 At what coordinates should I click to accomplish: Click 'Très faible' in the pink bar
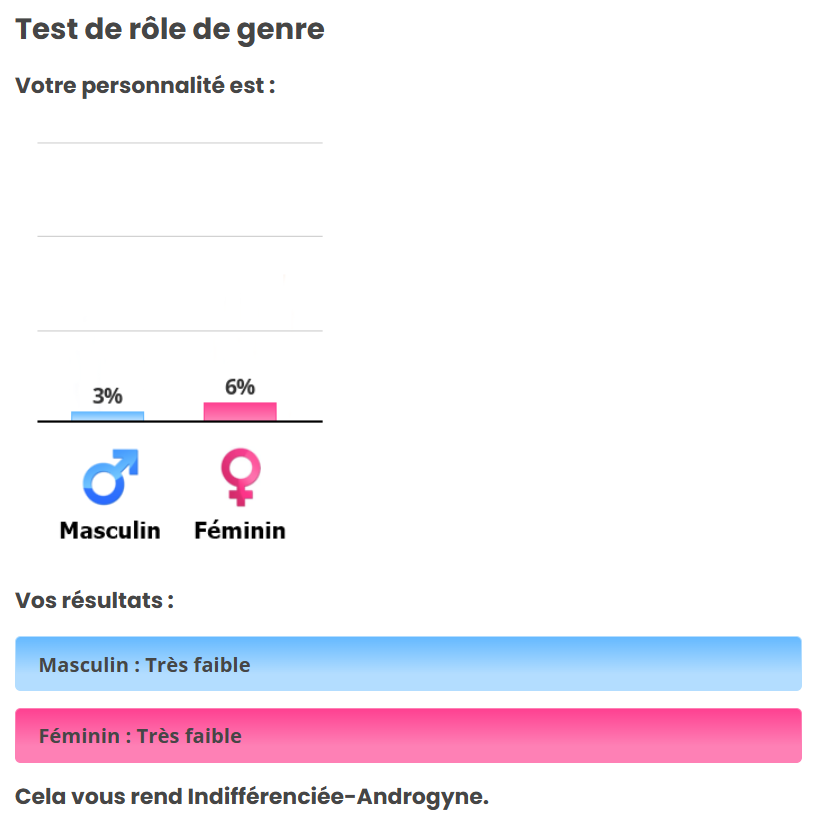tap(189, 736)
